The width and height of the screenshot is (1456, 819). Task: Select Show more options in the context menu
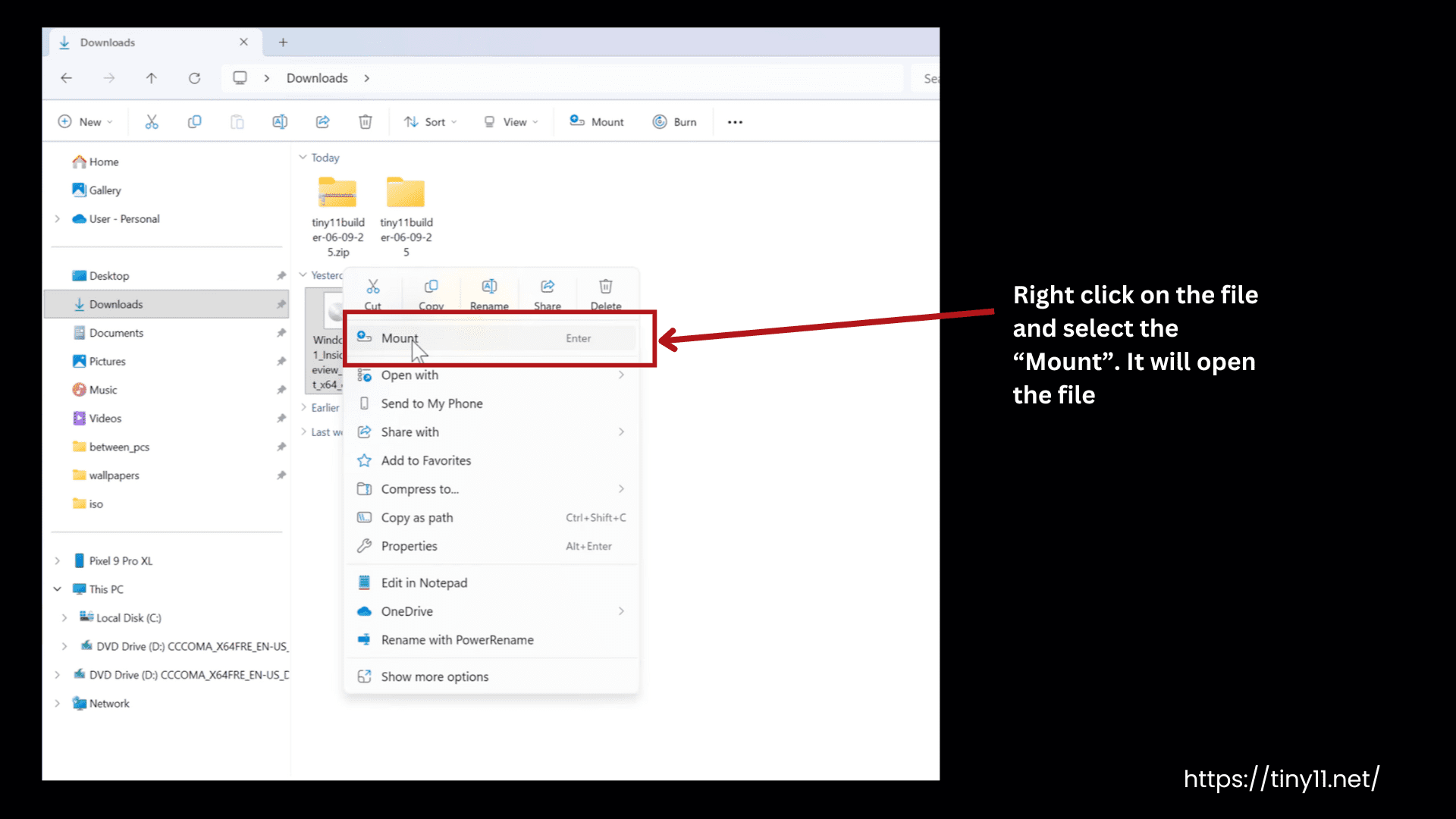tap(435, 676)
